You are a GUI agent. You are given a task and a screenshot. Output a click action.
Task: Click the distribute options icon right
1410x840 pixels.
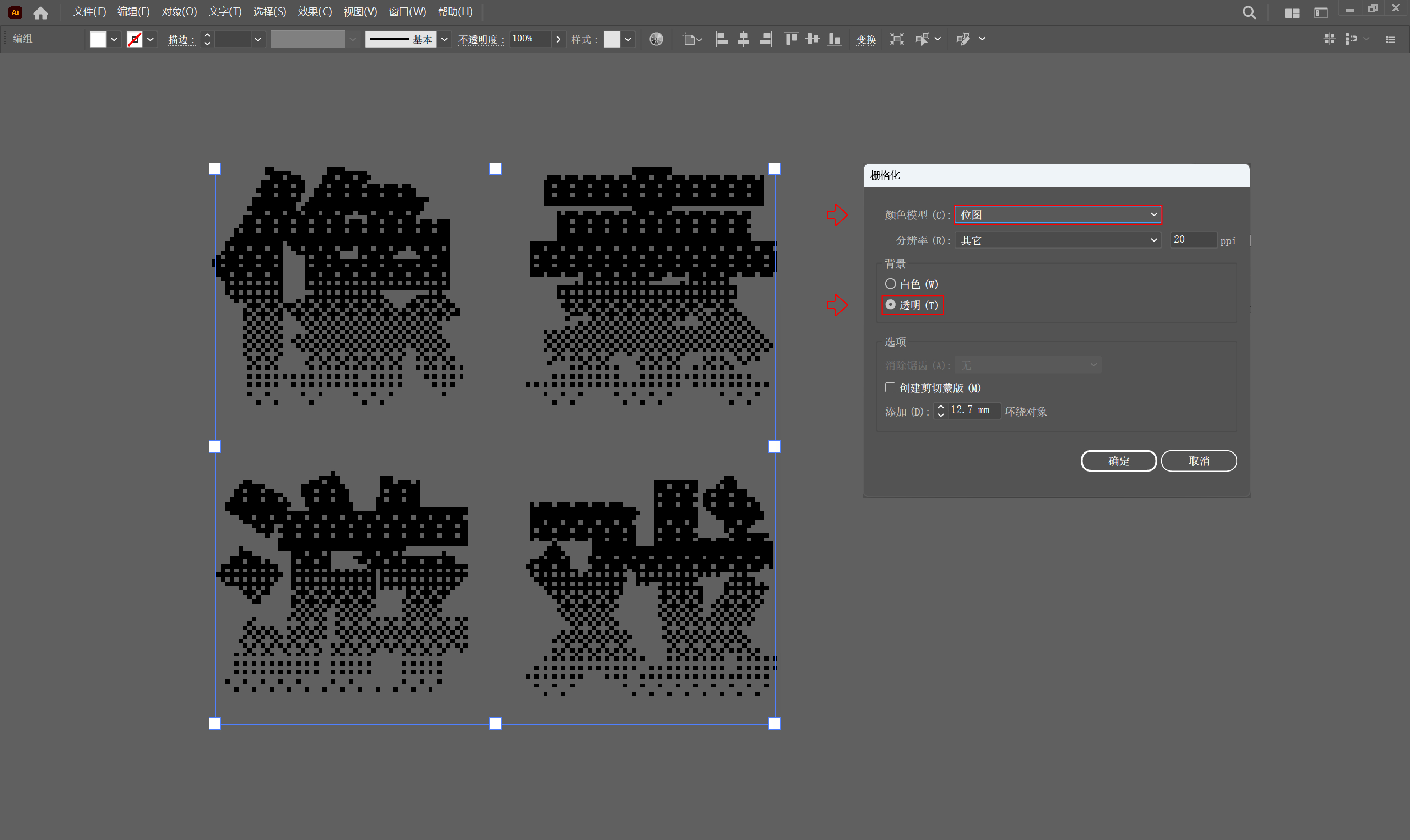[1352, 39]
